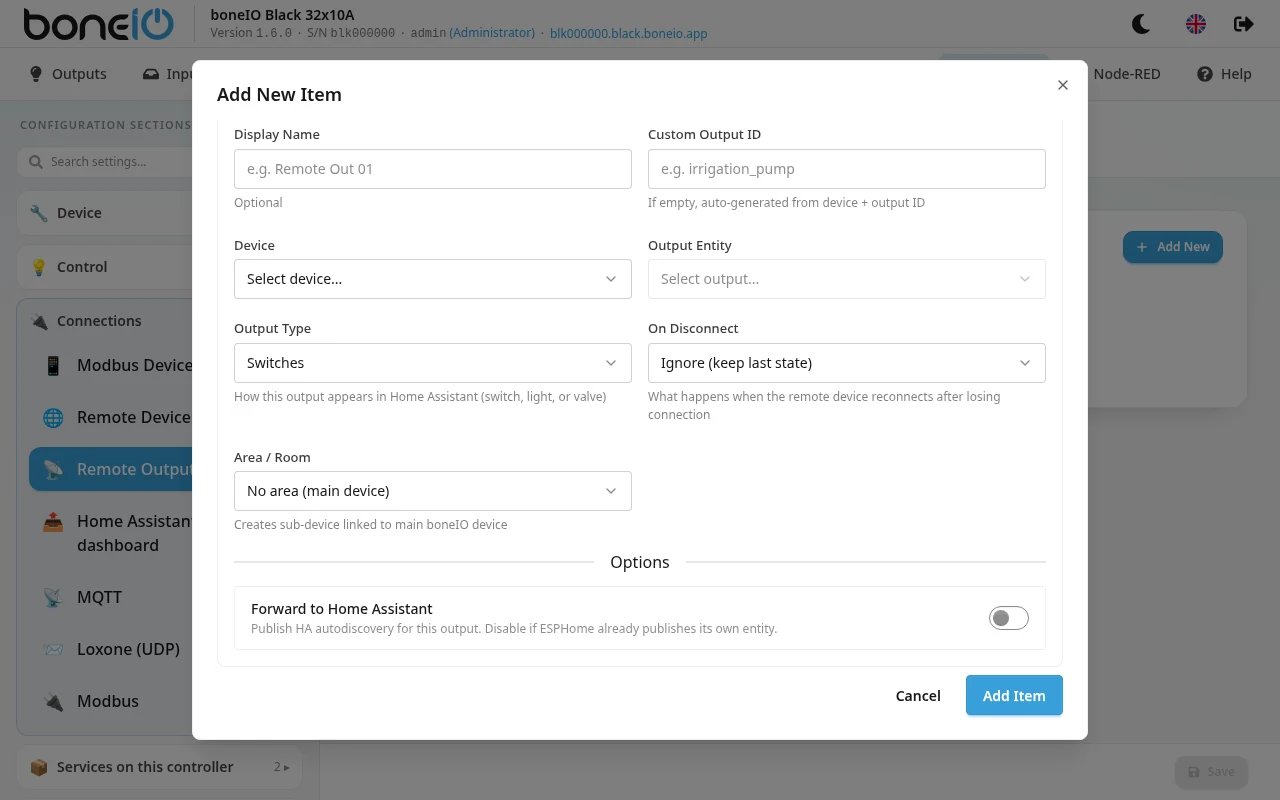The height and width of the screenshot is (800, 1280).
Task: Click the Services package box icon
Action: 39,767
